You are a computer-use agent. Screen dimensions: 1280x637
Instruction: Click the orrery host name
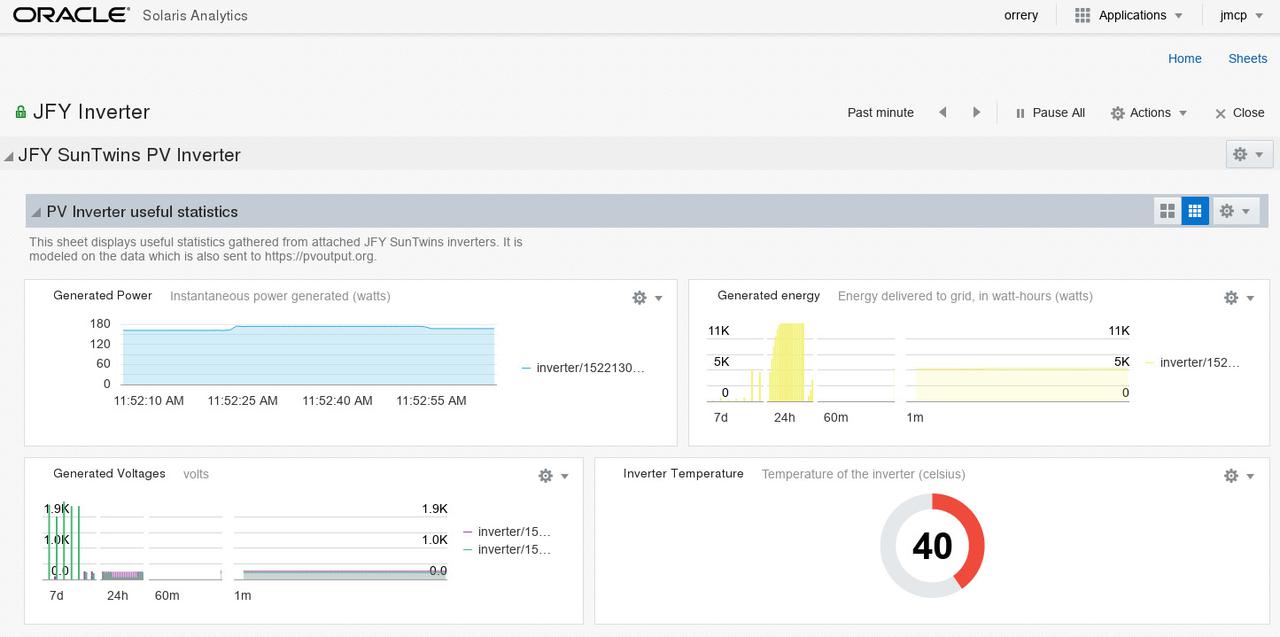tap(1021, 16)
